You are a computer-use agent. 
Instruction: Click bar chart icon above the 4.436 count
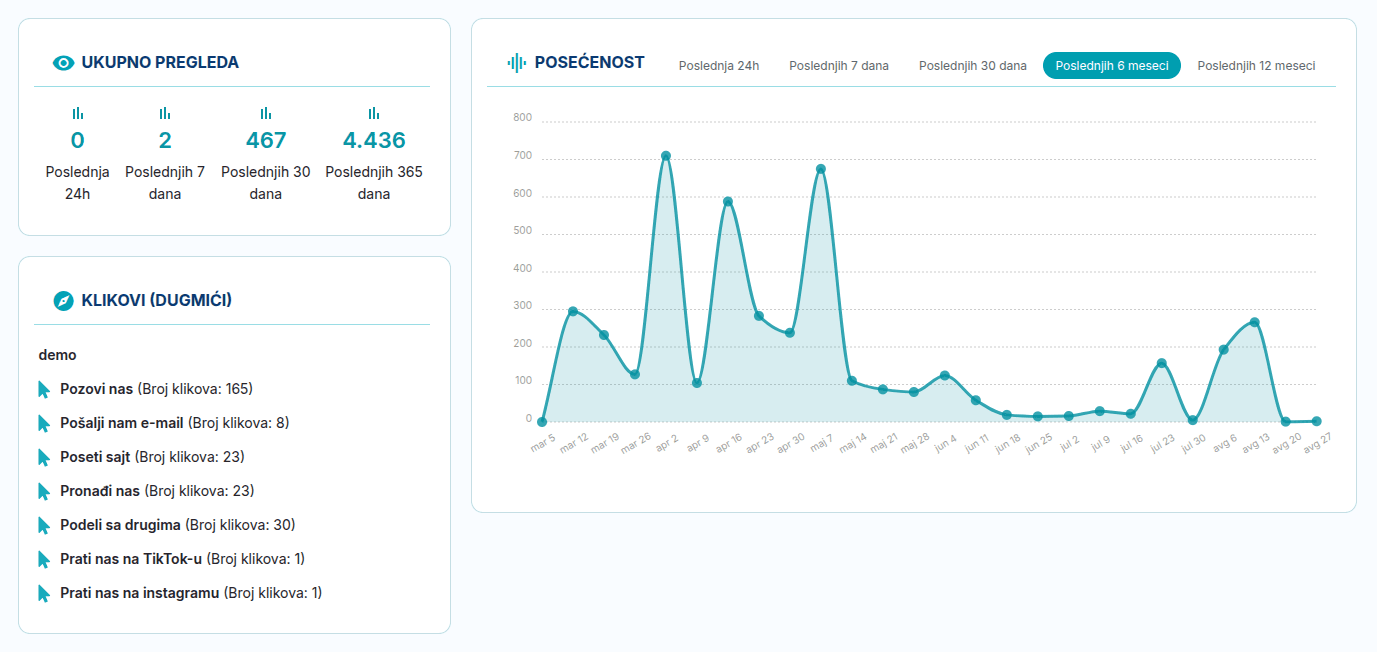tap(374, 114)
